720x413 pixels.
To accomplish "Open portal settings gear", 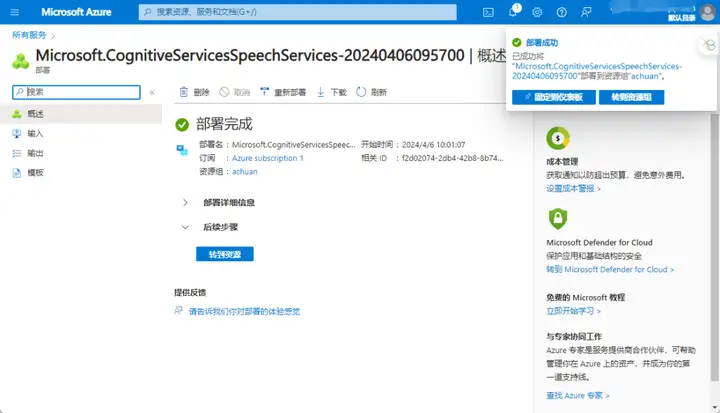I will 537,12.
